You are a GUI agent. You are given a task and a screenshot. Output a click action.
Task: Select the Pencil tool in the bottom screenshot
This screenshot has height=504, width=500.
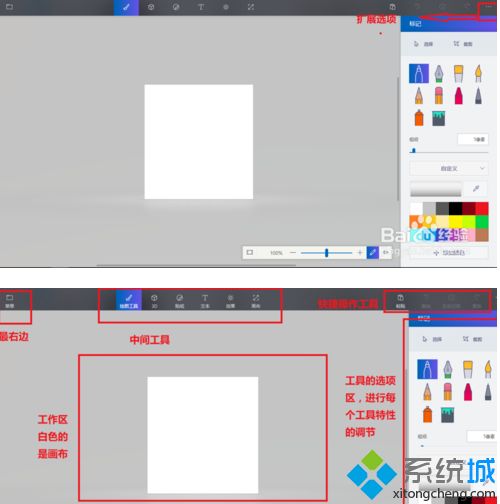pos(427,391)
